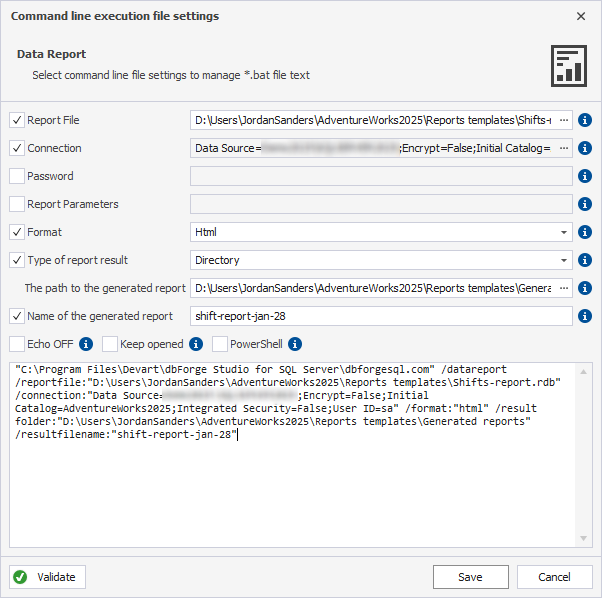Uncheck the Connection checkbox
This screenshot has height=598, width=602.
pos(17,148)
